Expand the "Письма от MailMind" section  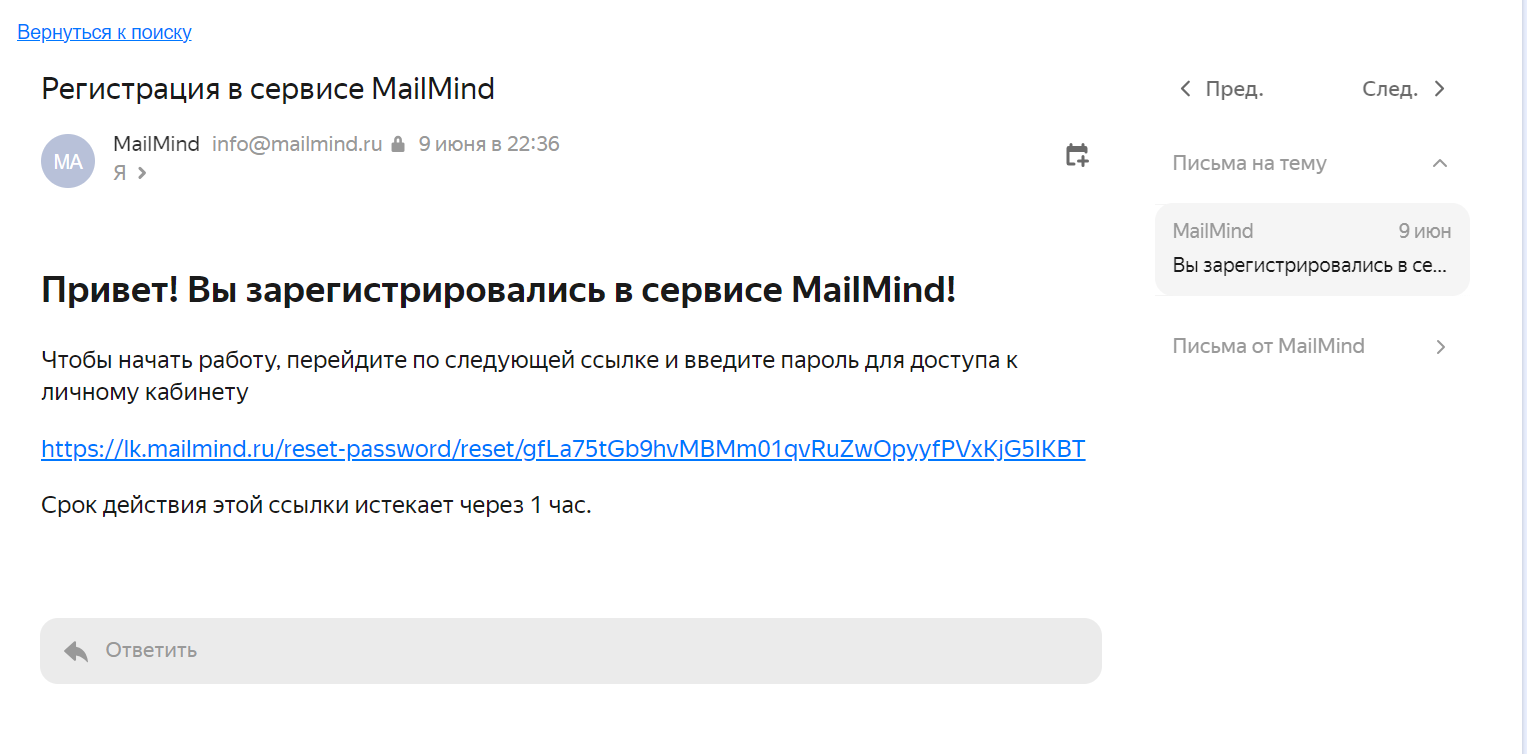tap(1440, 347)
